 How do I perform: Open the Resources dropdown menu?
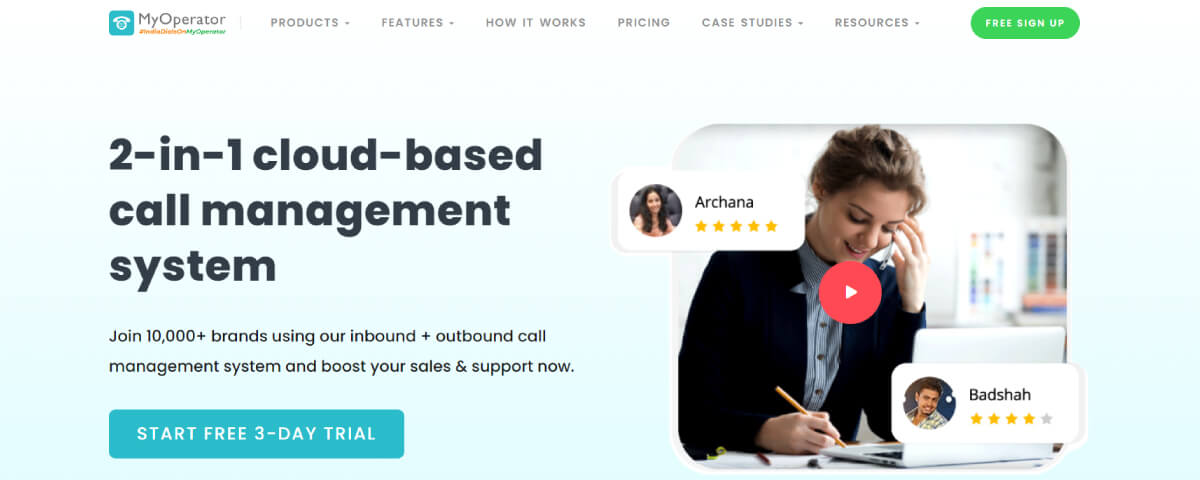[x=877, y=22]
